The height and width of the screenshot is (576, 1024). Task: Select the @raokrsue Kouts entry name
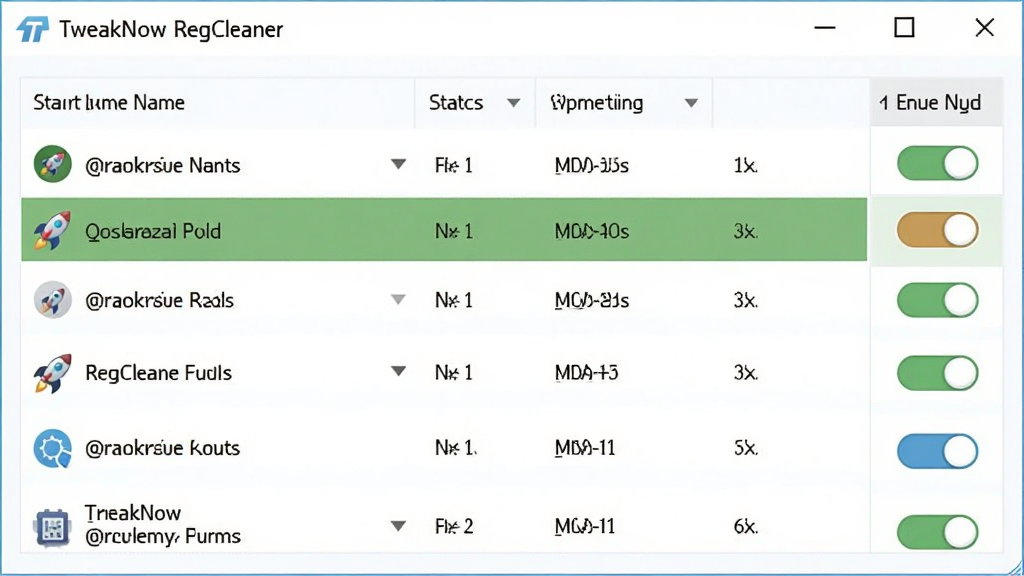[x=163, y=448]
